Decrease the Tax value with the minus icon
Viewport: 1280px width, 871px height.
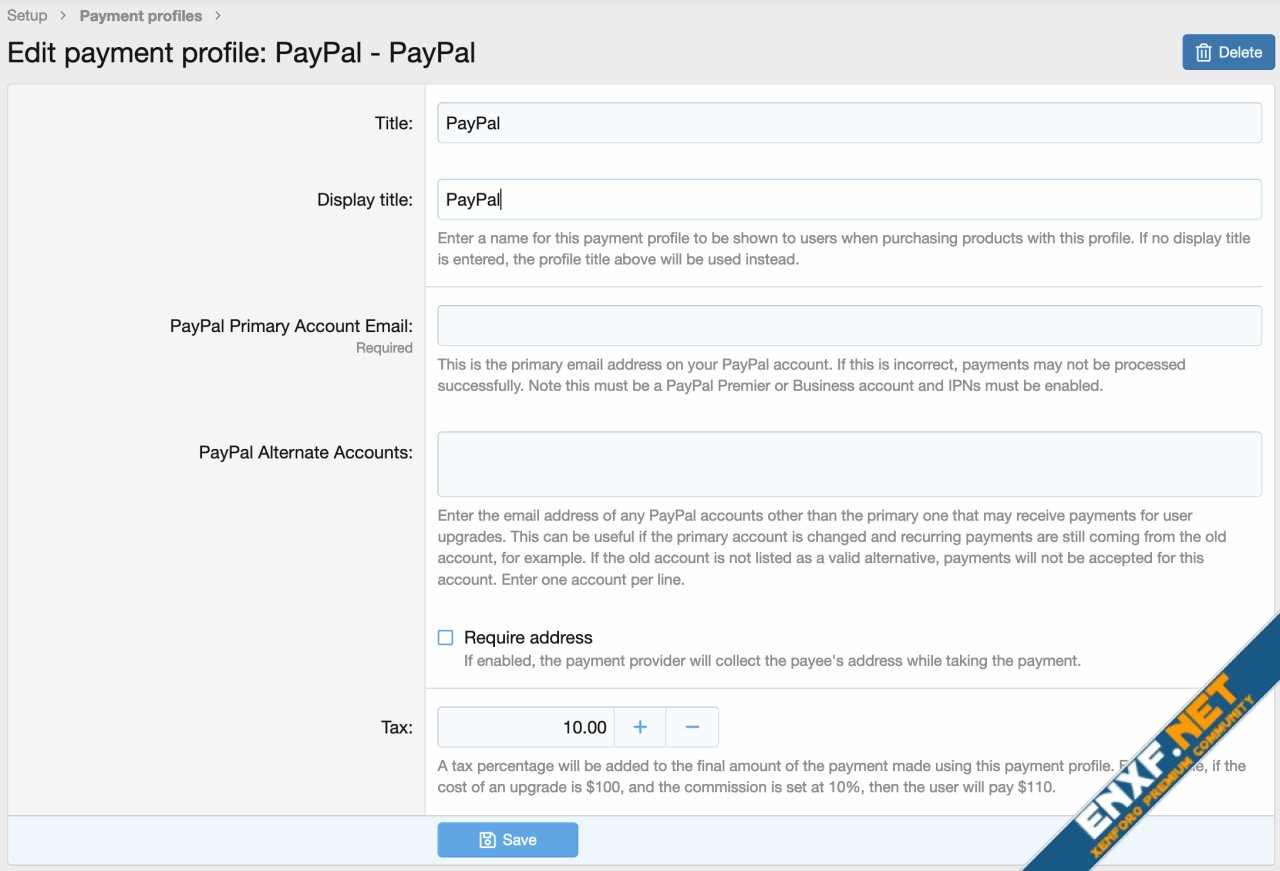tap(692, 727)
